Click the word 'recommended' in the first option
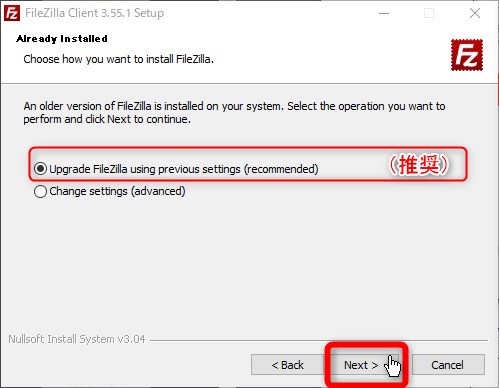 tap(281, 169)
